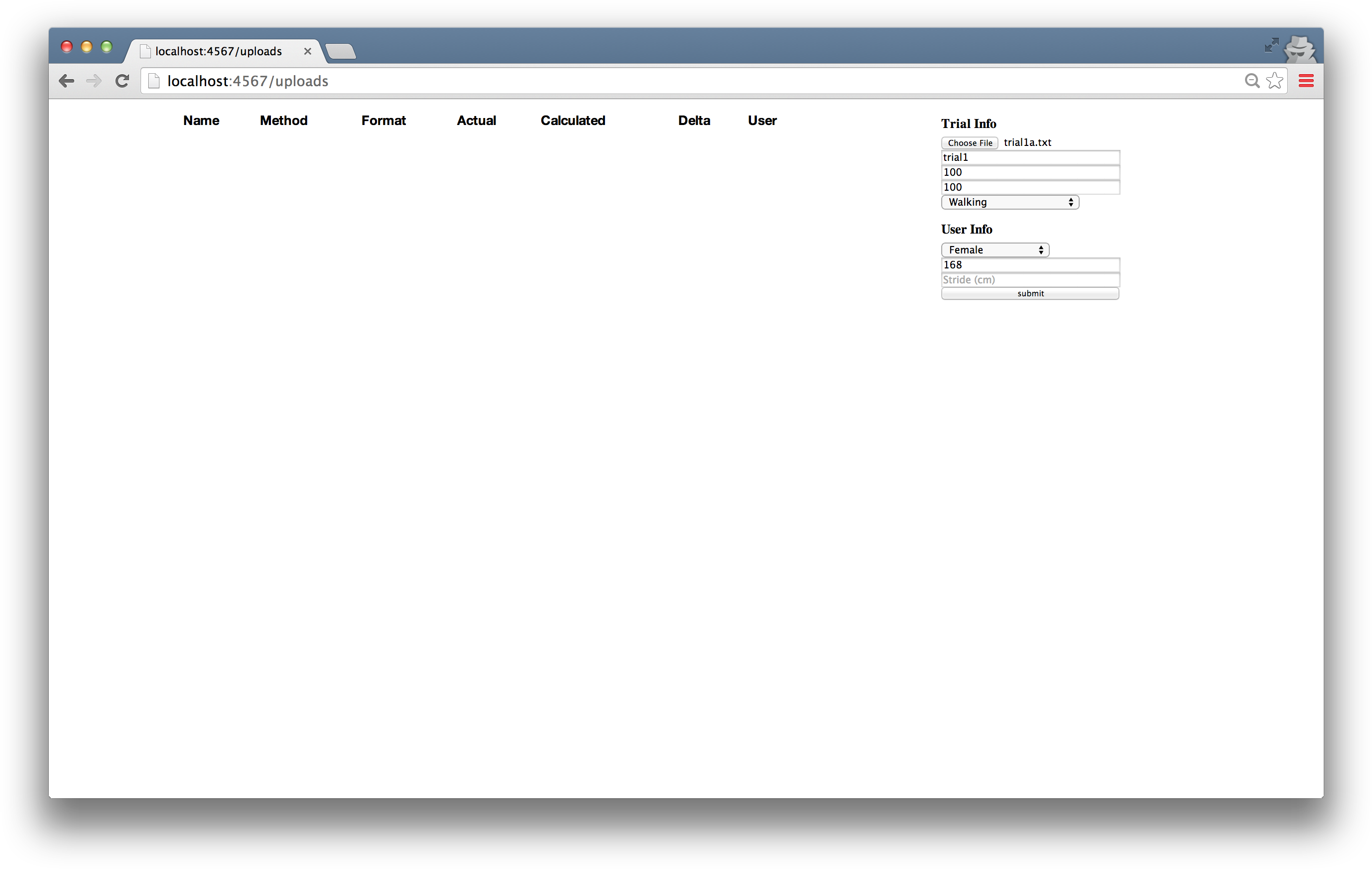Screen dimensions: 1372x869
Task: Focus the Stride (cm) input field
Action: (1030, 280)
